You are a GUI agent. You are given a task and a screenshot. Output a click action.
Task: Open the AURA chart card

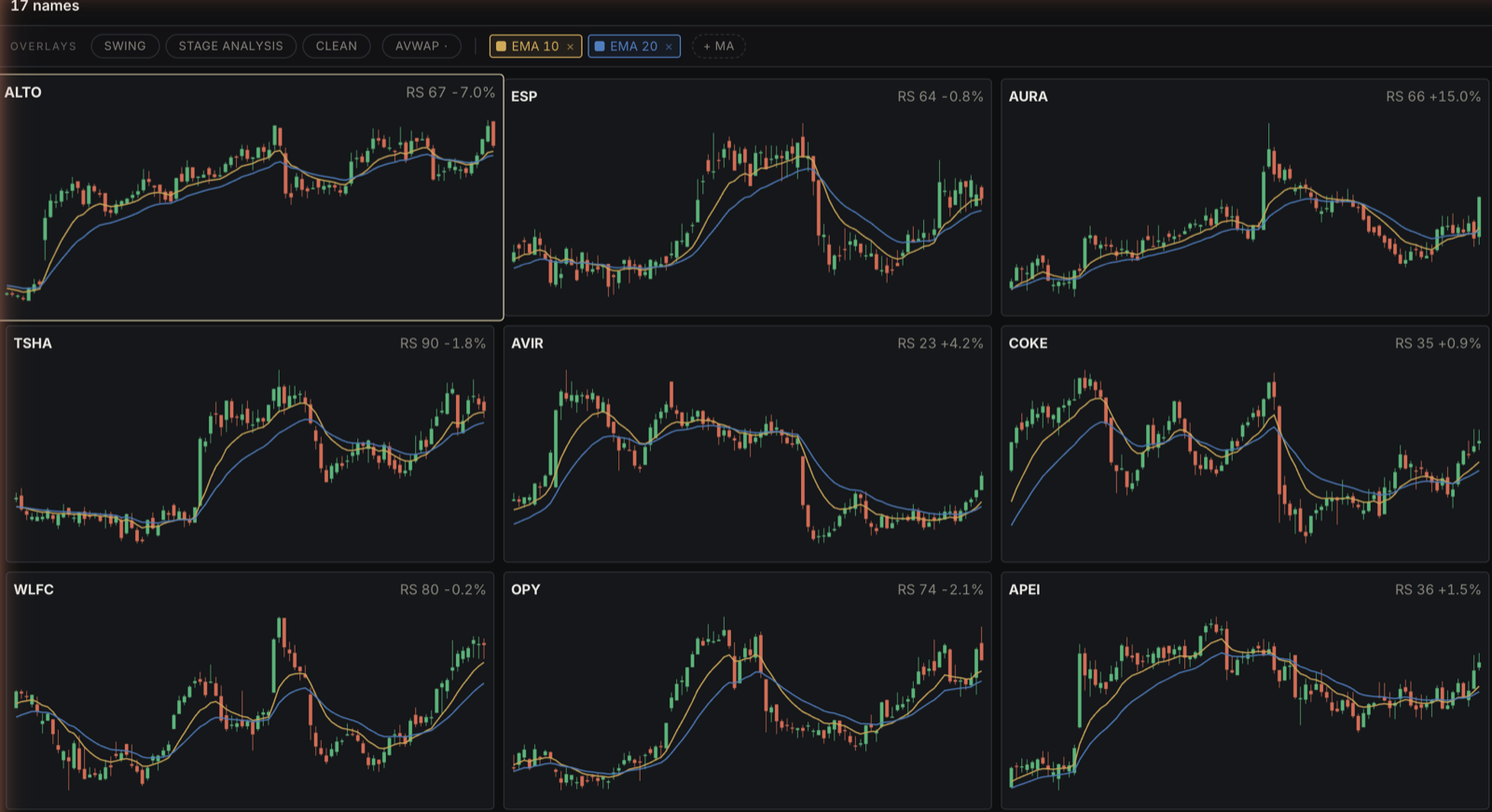[x=1245, y=198]
